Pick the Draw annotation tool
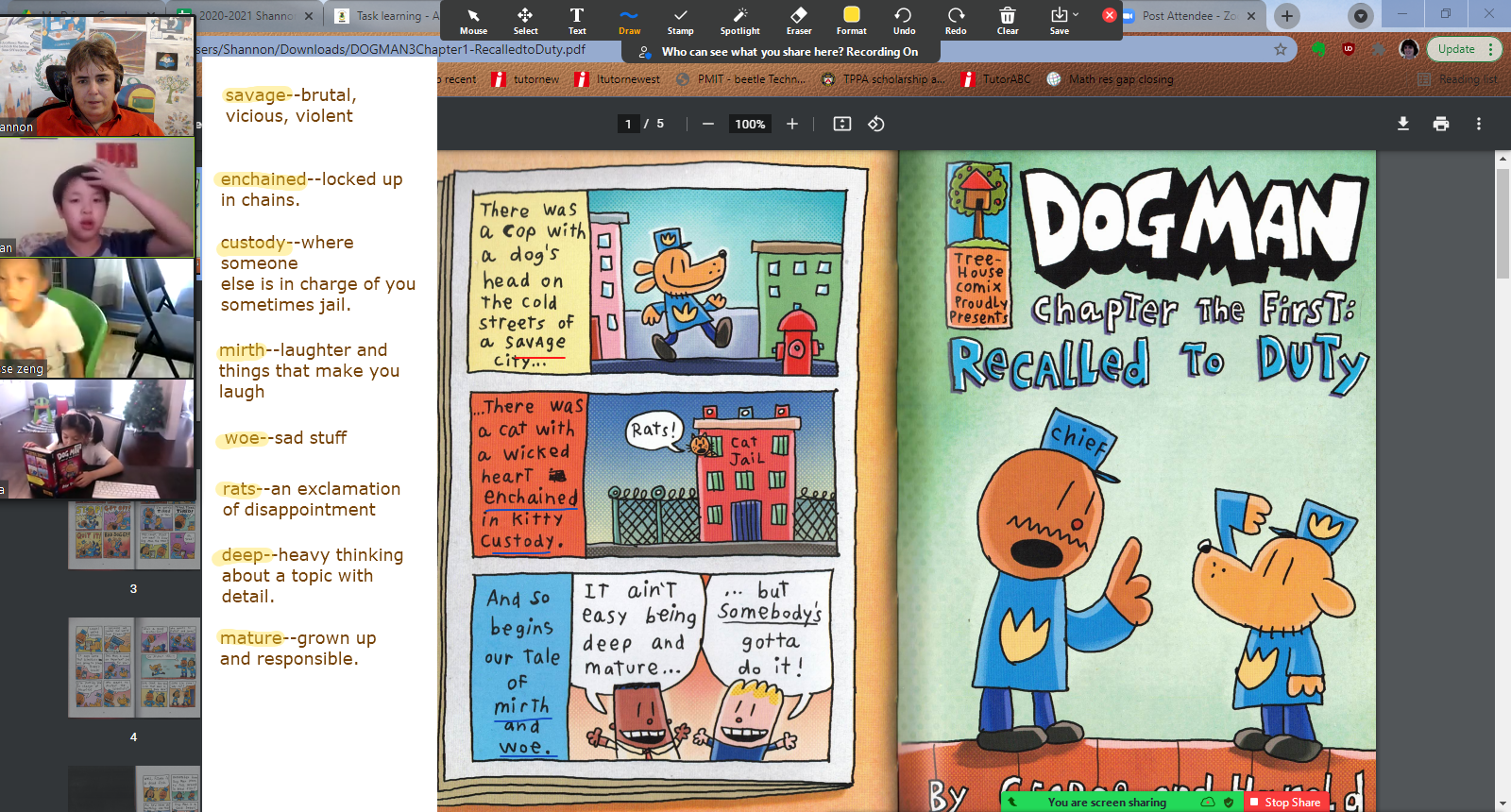This screenshot has height=812, width=1511. click(x=629, y=20)
